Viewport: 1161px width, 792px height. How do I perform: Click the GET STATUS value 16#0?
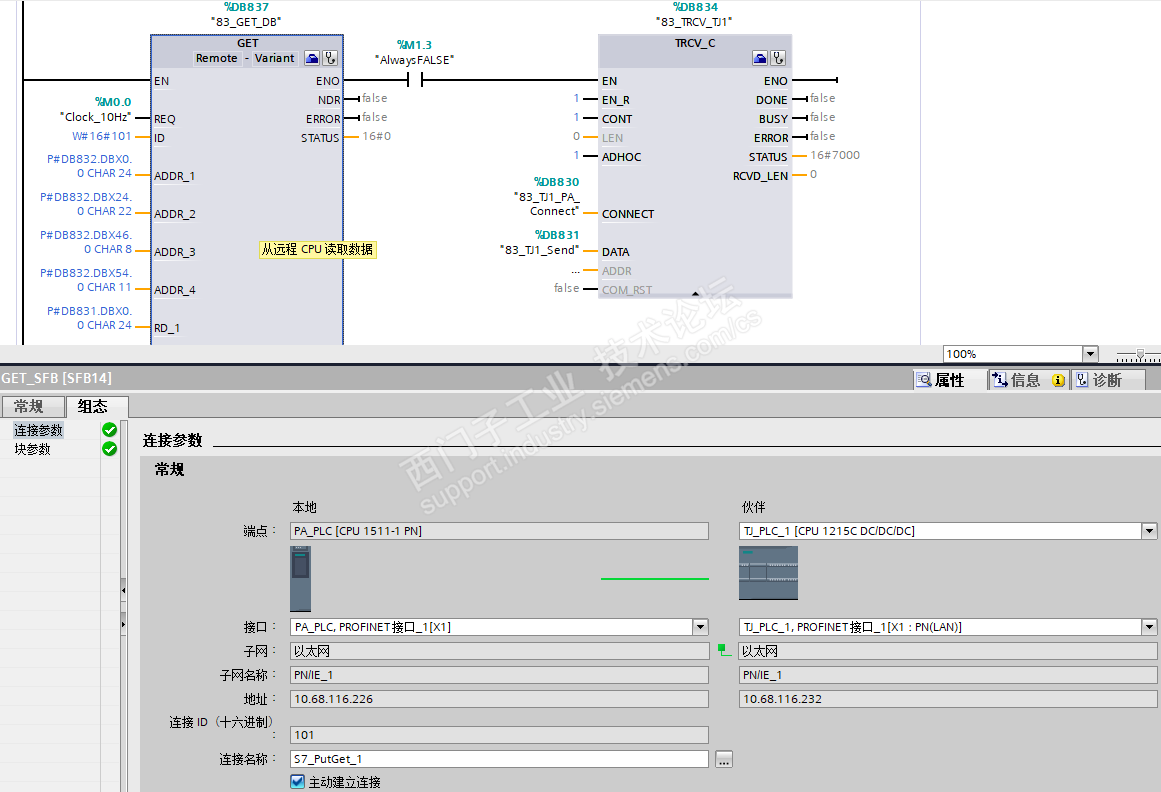[376, 136]
